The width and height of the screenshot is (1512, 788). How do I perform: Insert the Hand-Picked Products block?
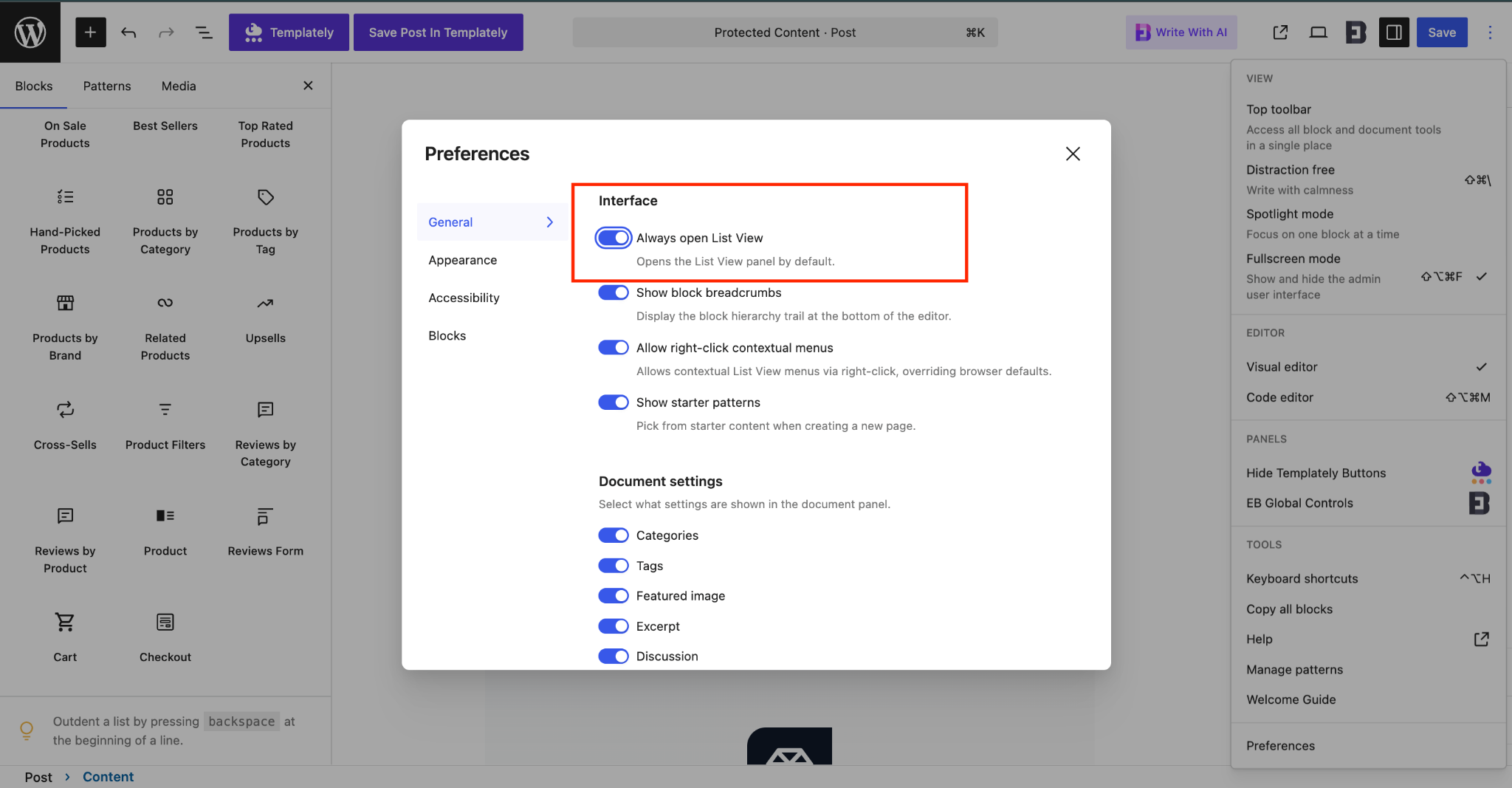[x=65, y=221]
